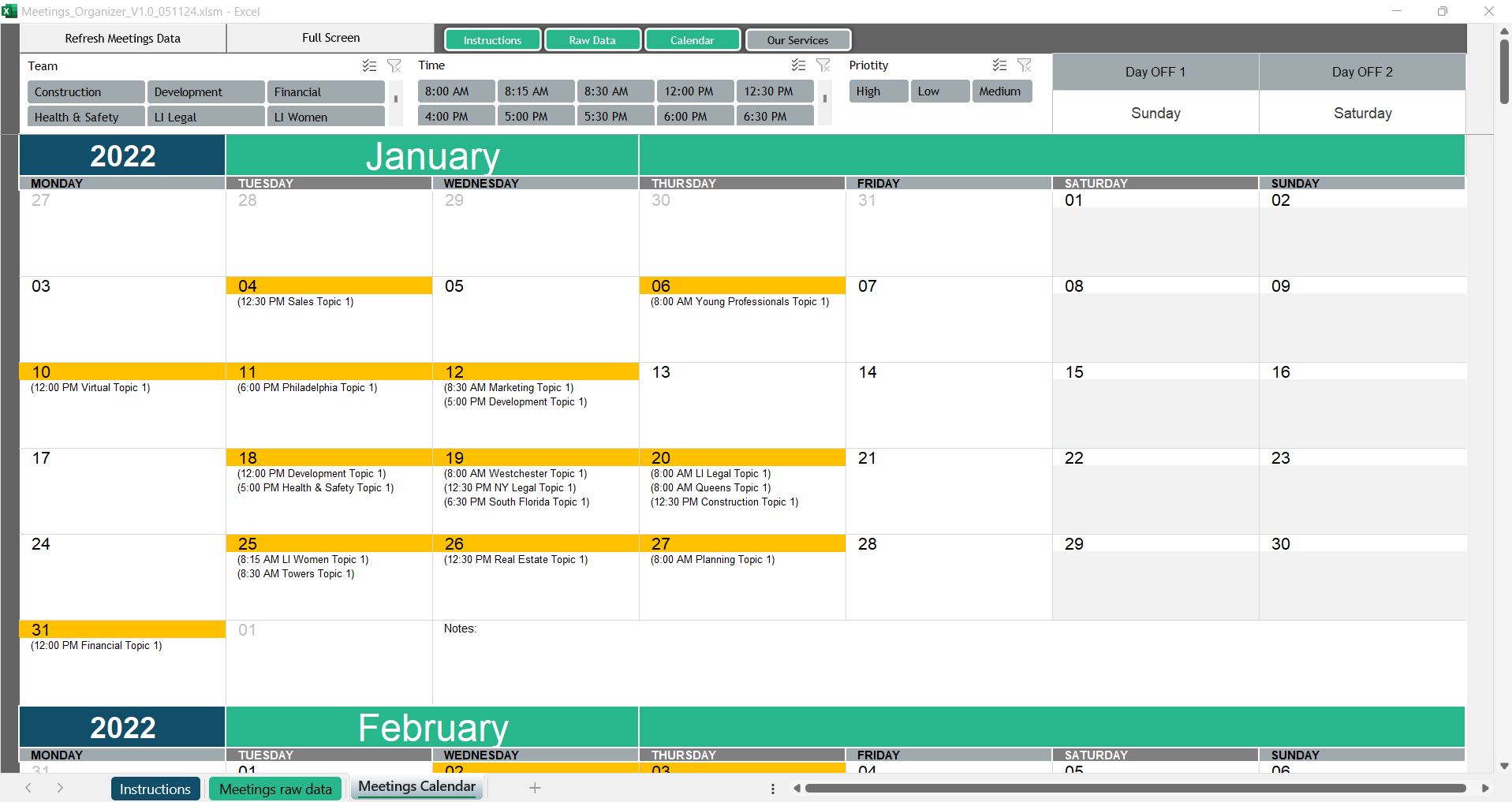Clear the Priotity slicer filter
This screenshot has width=1512, height=802.
click(1025, 65)
